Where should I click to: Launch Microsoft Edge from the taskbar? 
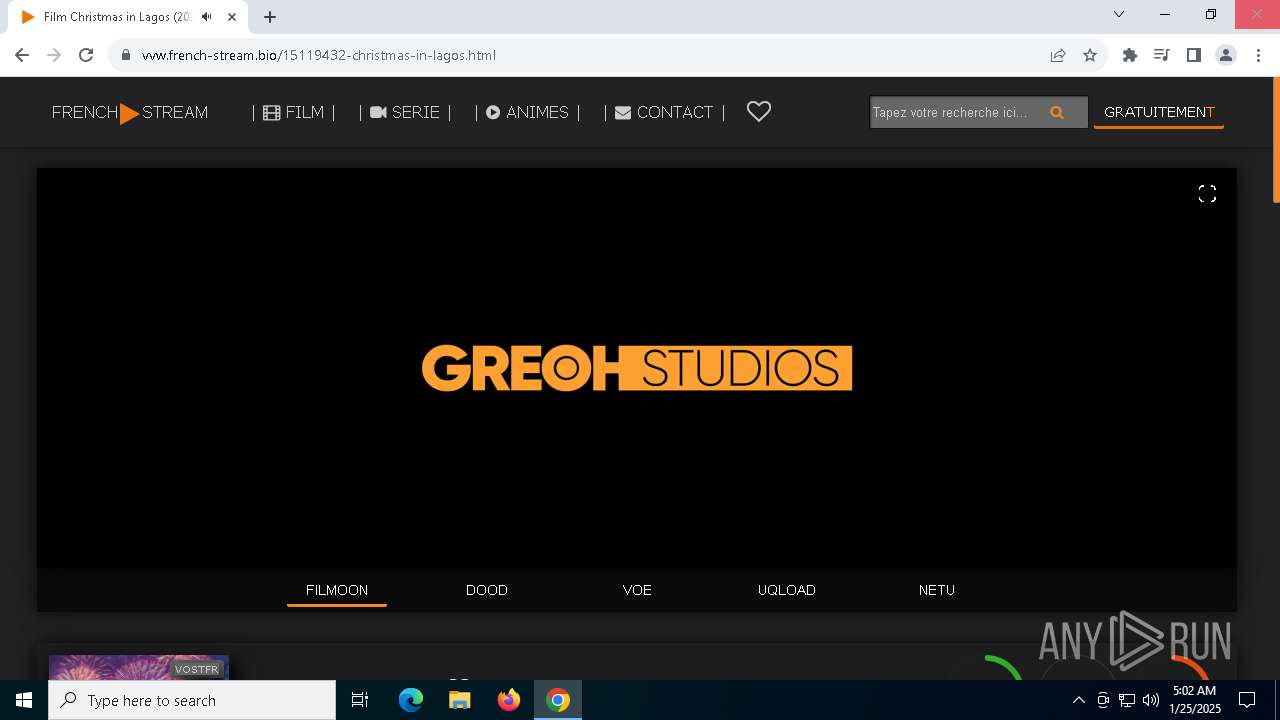point(411,700)
